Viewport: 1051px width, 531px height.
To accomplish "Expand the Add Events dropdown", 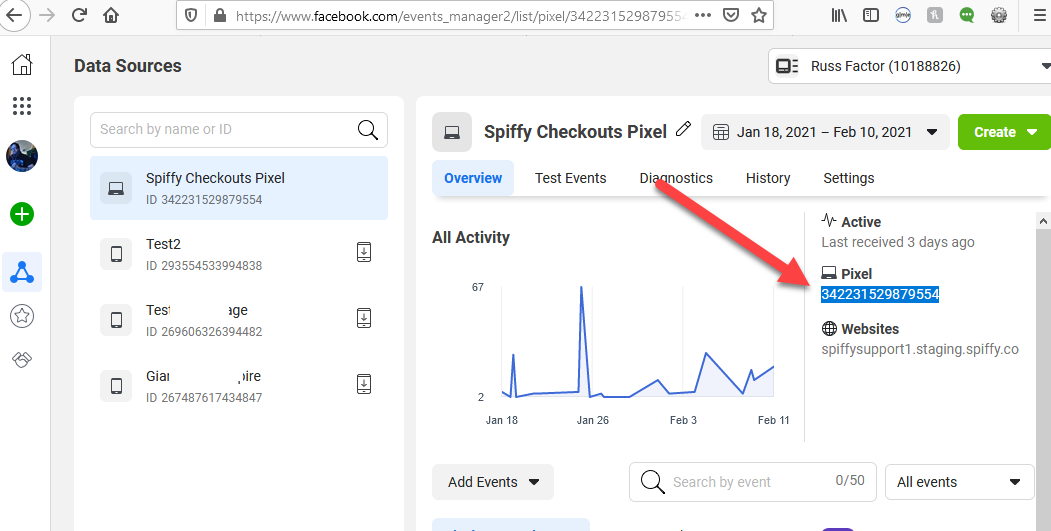I will [x=493, y=482].
